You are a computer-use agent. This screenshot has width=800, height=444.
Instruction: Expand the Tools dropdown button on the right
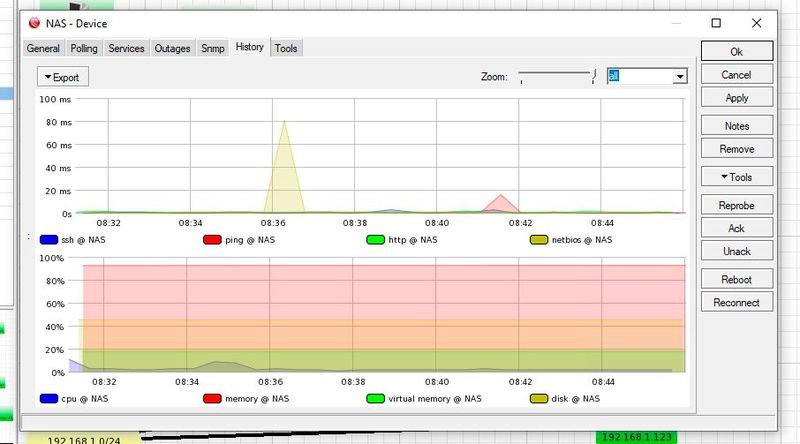(x=737, y=177)
